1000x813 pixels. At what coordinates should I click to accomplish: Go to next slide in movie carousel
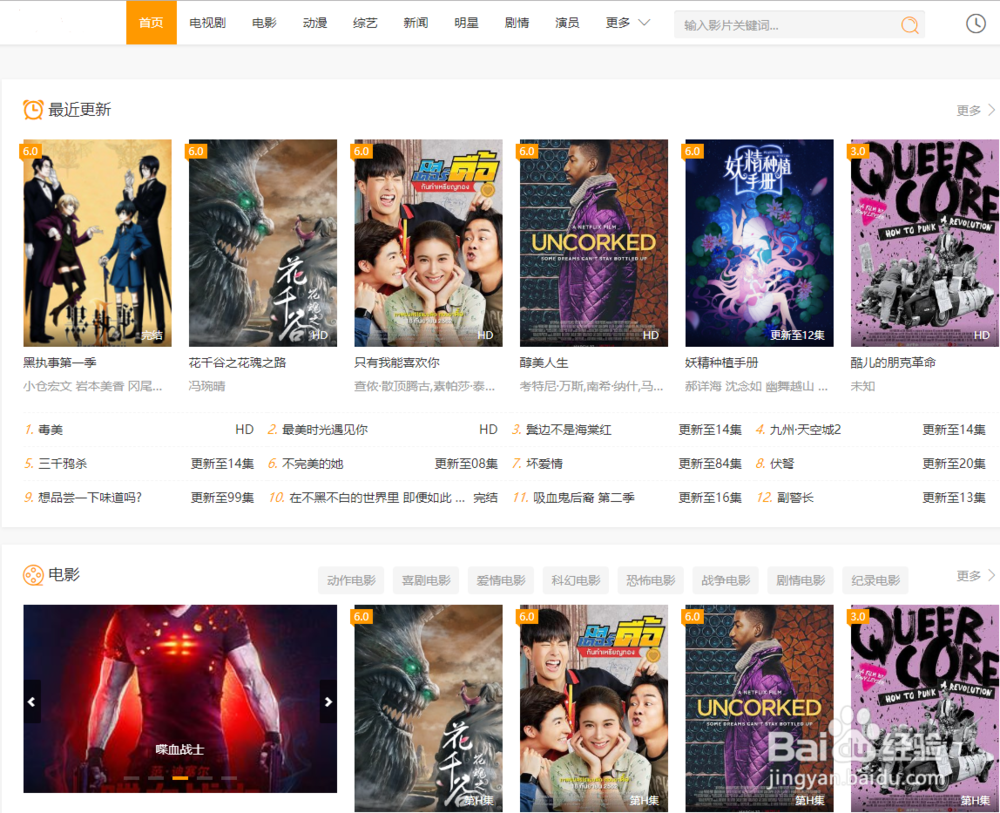click(x=328, y=701)
